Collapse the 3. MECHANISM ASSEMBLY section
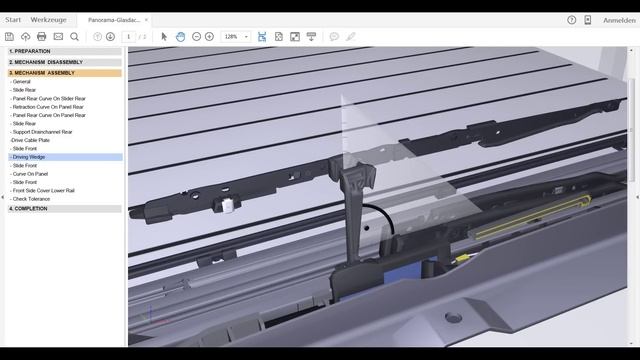Screen dimensions: 640x360 click(x=64, y=73)
